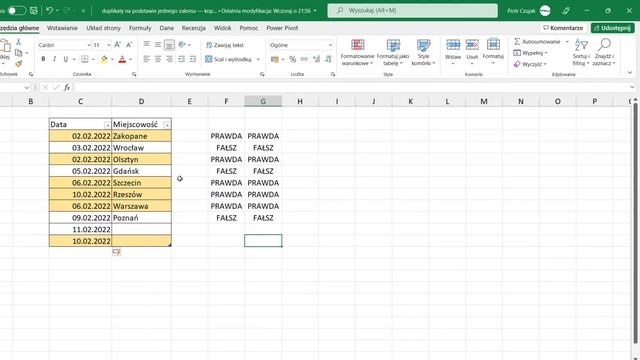Image resolution: width=640 pixels, height=360 pixels.
Task: Click the Komentarze button
Action: pos(563,28)
